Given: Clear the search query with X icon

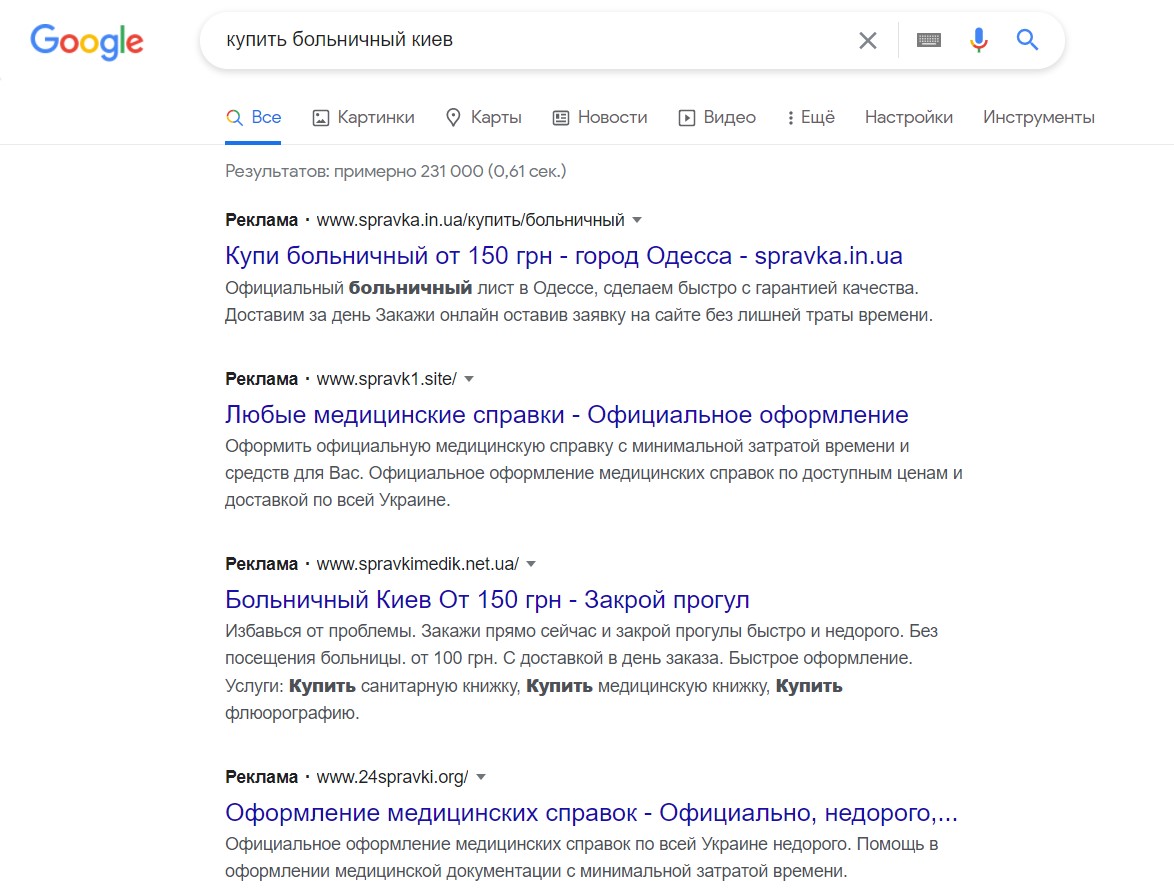Looking at the screenshot, I should 867,41.
